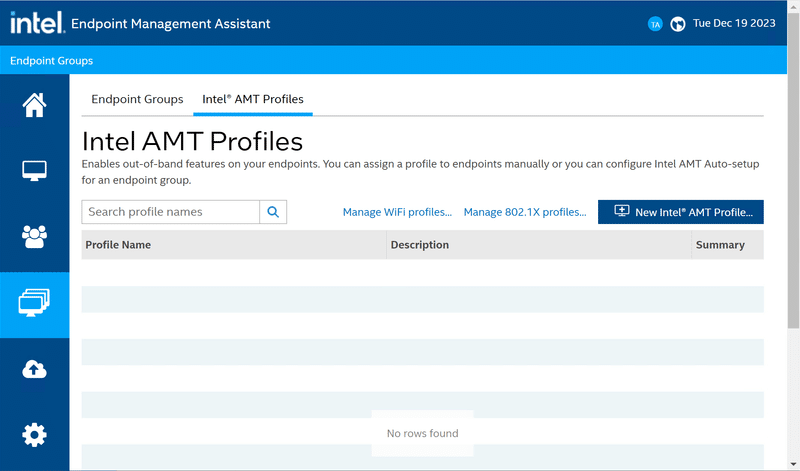Open Manage 802.1X profiles link

point(525,212)
